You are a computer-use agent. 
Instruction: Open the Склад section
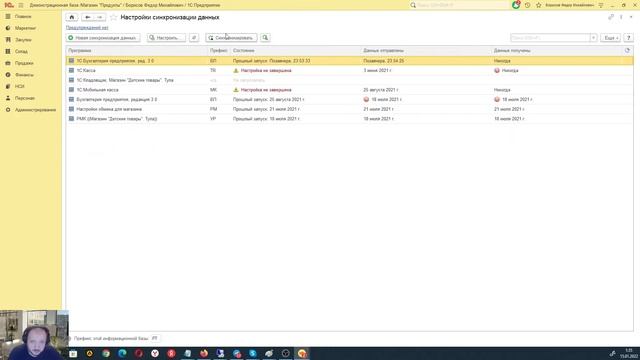21,51
